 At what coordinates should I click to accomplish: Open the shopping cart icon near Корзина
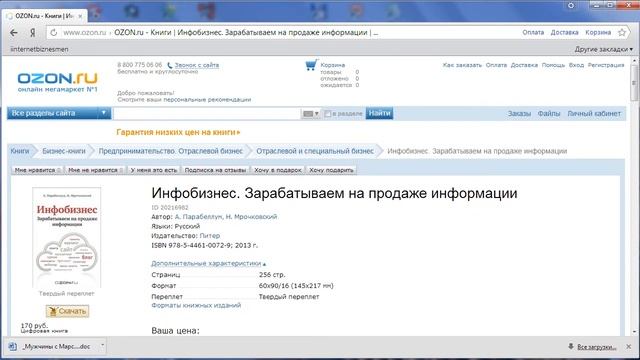pyautogui.click(x=311, y=65)
